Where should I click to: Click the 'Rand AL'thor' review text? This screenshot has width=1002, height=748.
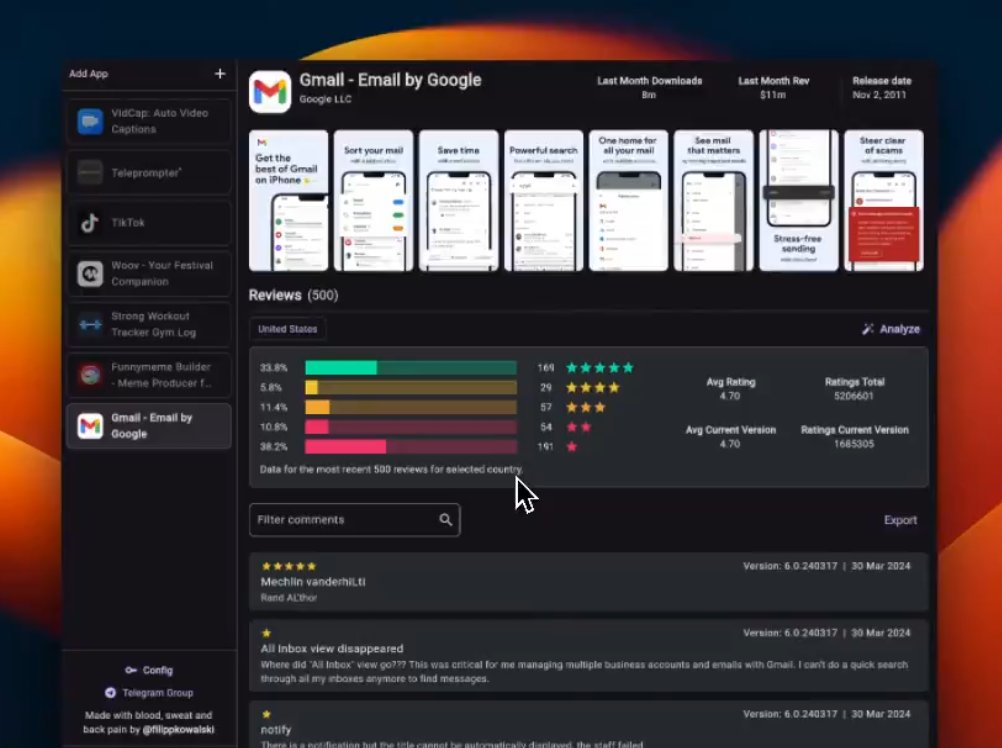click(289, 598)
